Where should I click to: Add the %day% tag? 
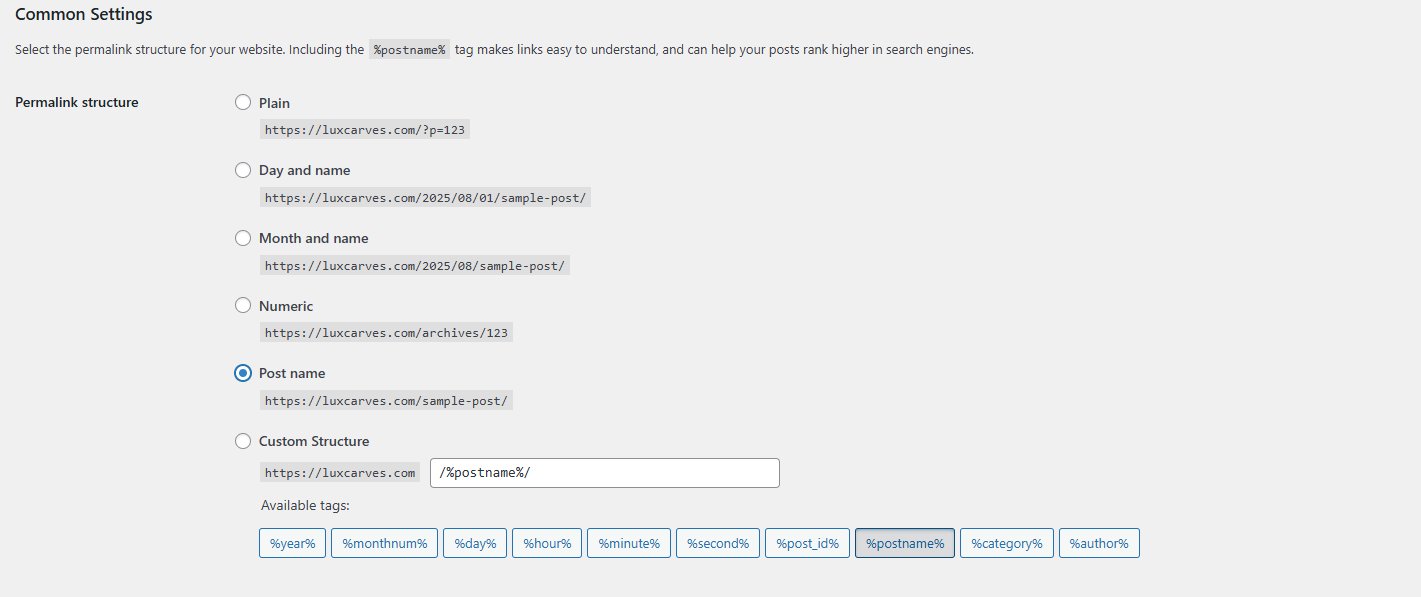474,543
